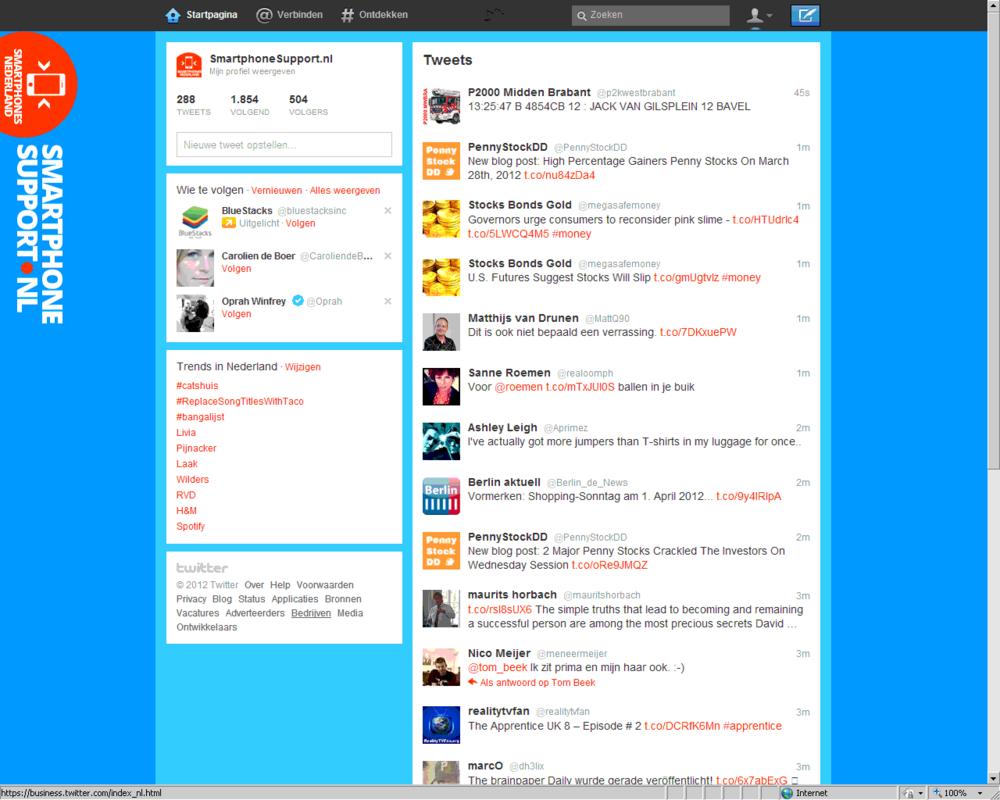Open the H&M trend
Image resolution: width=1000 pixels, height=800 pixels.
pos(186,511)
